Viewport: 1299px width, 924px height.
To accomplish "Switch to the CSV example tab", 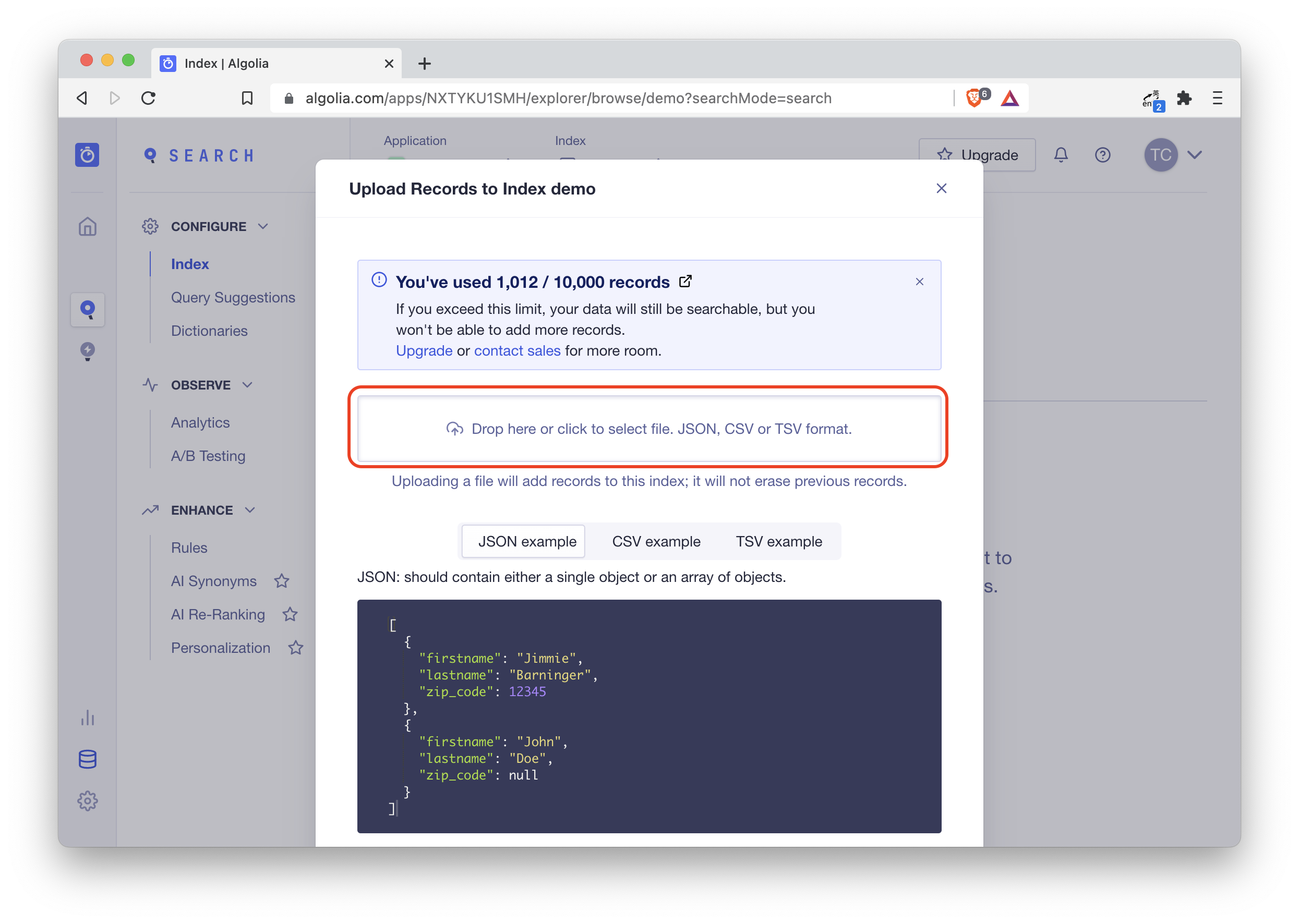I will [x=656, y=541].
